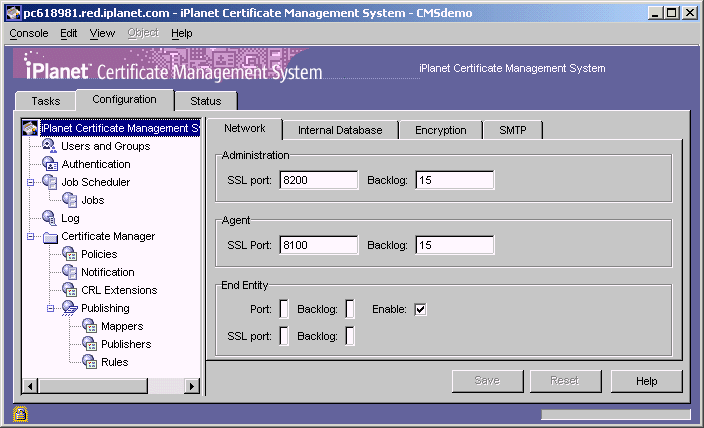This screenshot has width=704, height=428.
Task: Click the End Entity Port Backlog field
Action: coord(350,309)
